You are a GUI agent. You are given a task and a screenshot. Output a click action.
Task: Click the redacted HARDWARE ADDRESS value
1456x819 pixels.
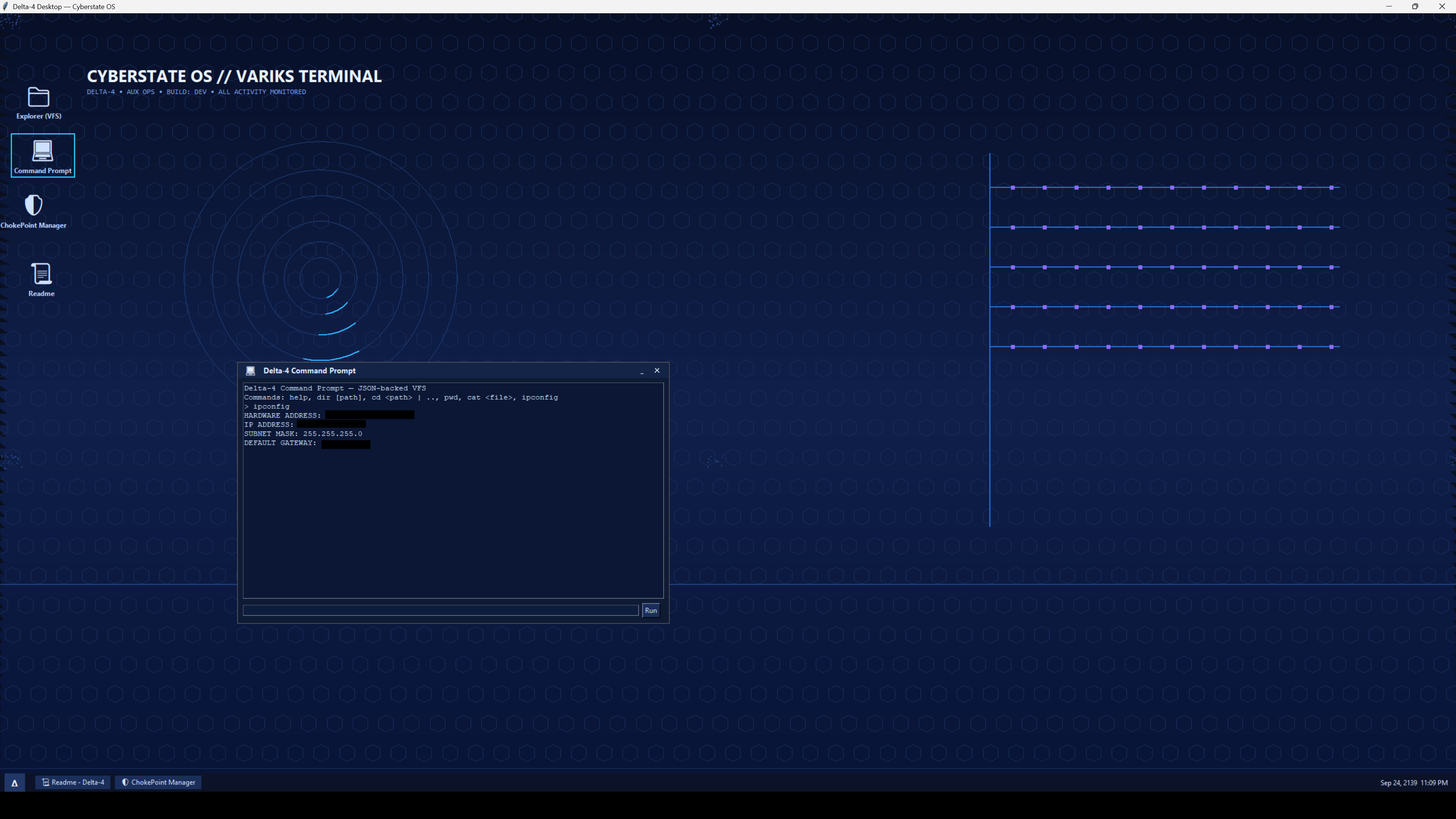click(370, 416)
